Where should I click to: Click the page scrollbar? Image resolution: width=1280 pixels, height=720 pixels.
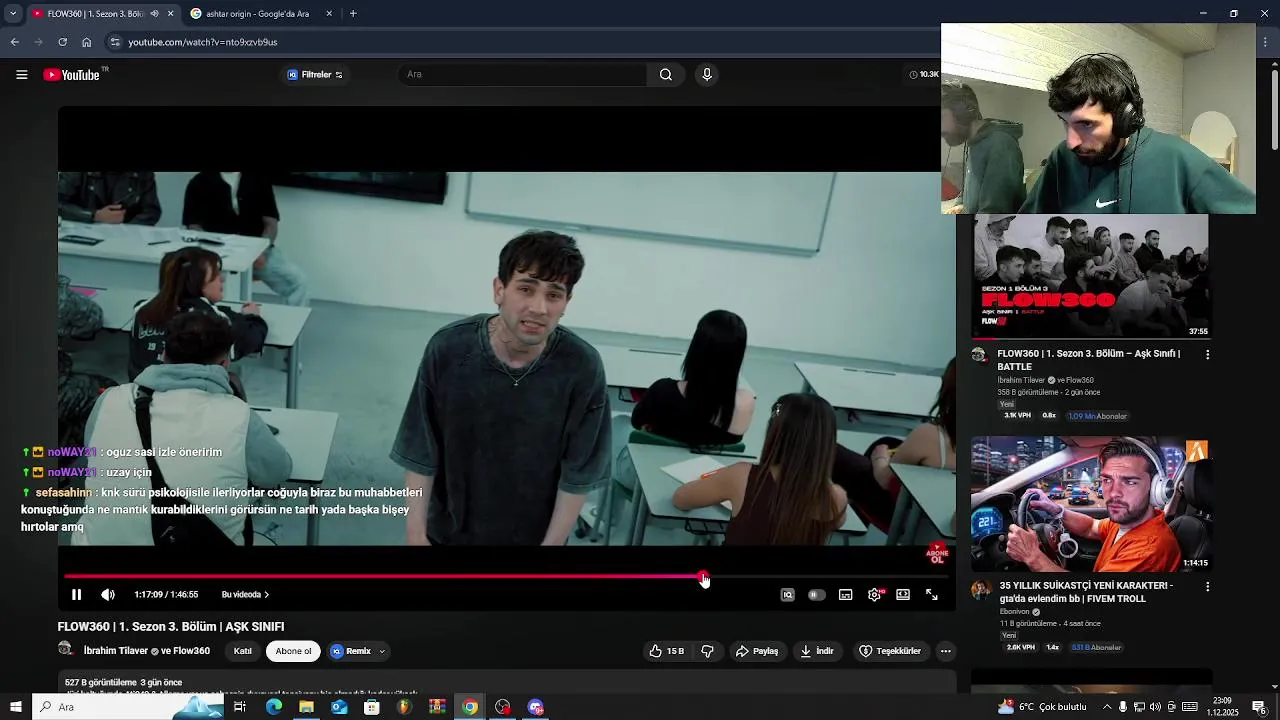(1274, 110)
